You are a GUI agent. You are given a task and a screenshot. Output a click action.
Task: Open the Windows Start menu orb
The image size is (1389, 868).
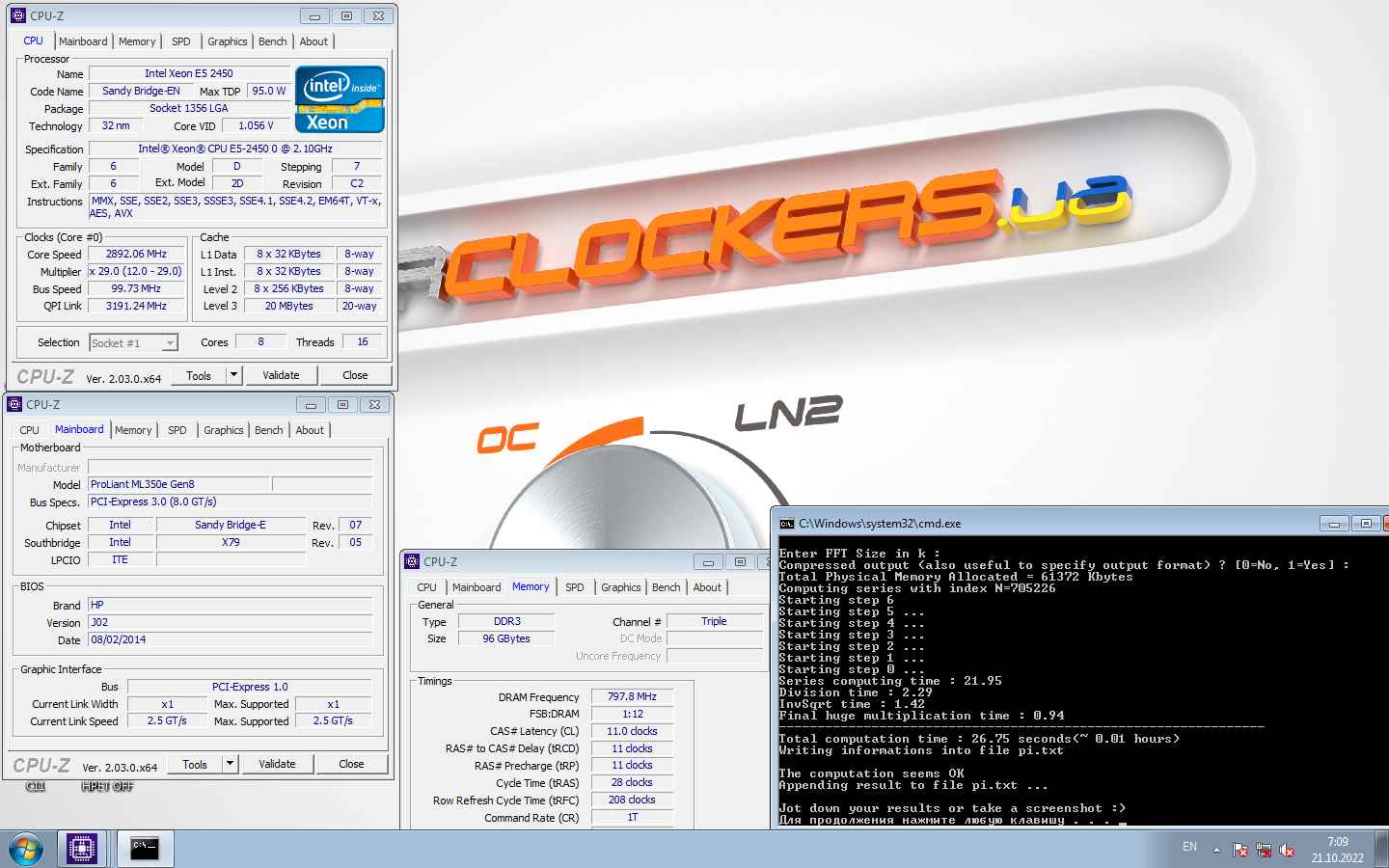point(26,850)
